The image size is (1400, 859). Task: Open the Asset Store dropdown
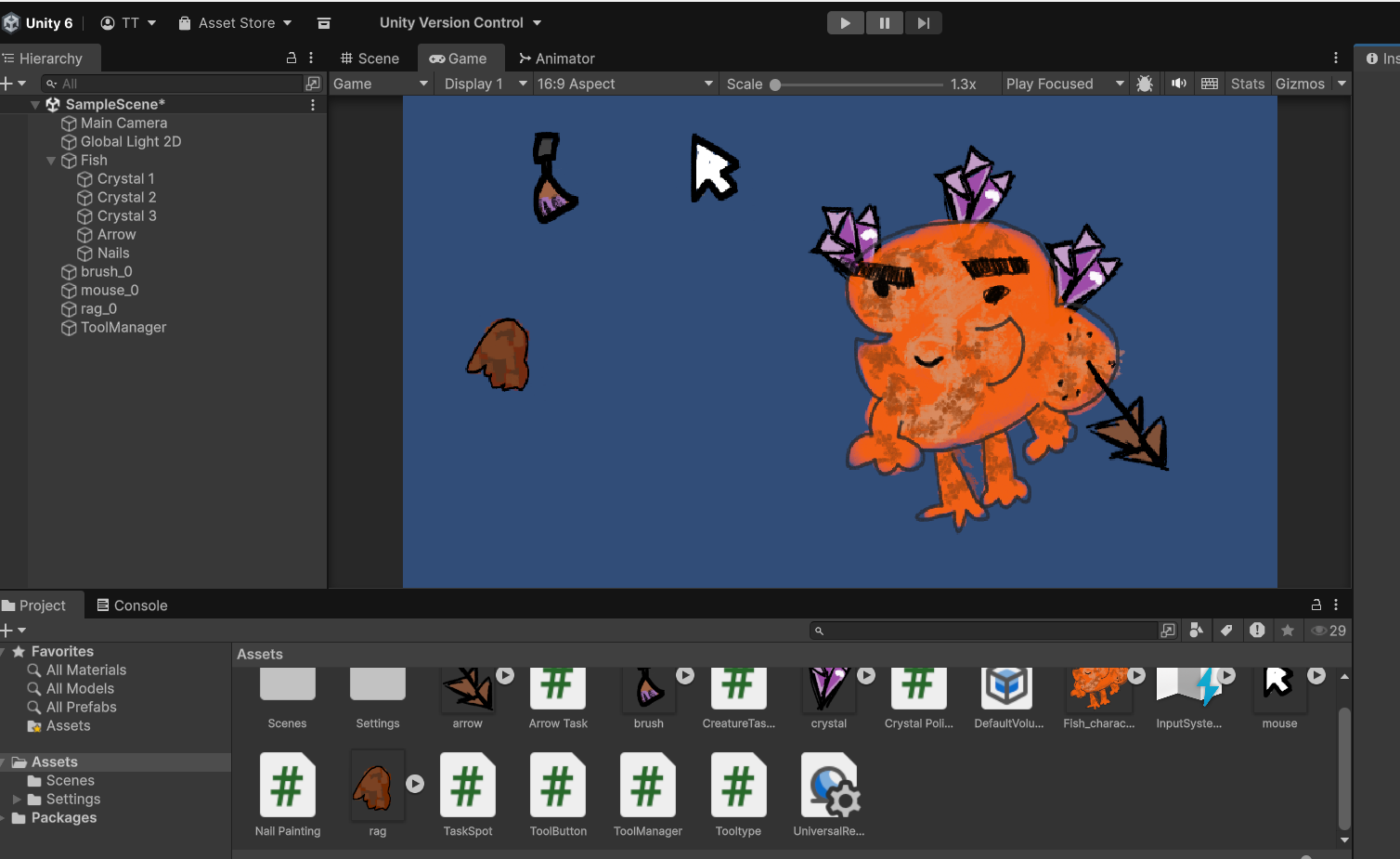click(x=236, y=23)
